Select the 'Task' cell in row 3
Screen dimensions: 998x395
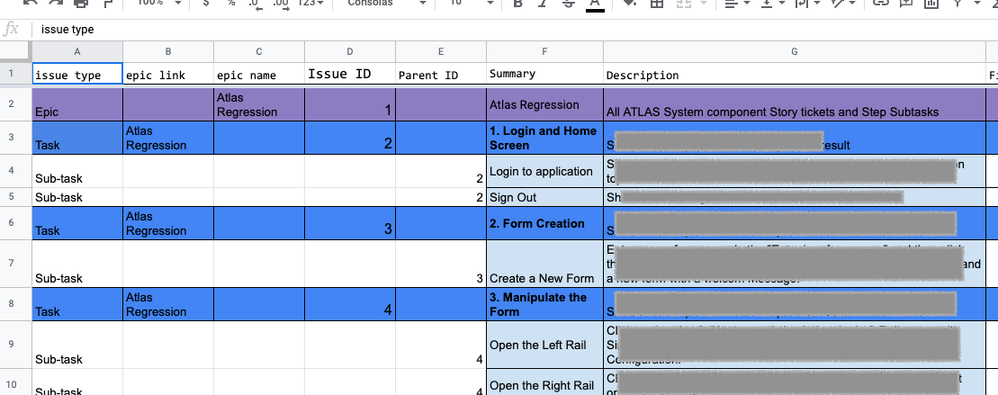77,137
